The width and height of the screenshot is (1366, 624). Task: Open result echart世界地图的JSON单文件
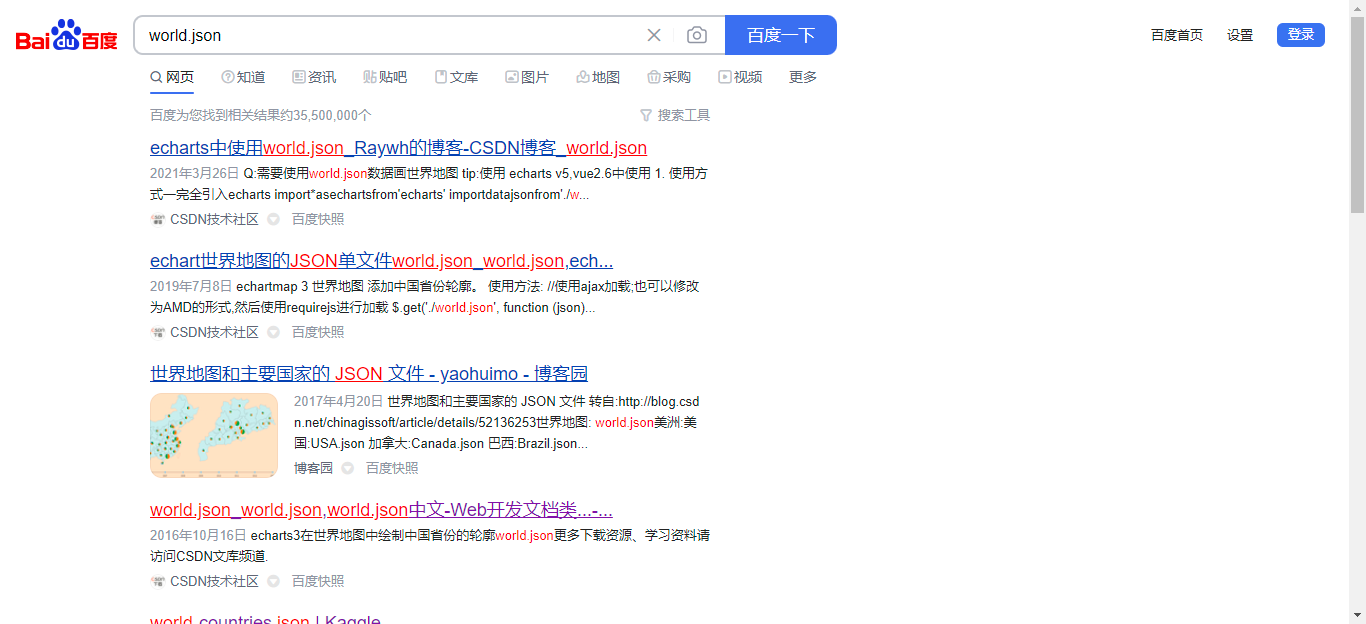[381, 261]
